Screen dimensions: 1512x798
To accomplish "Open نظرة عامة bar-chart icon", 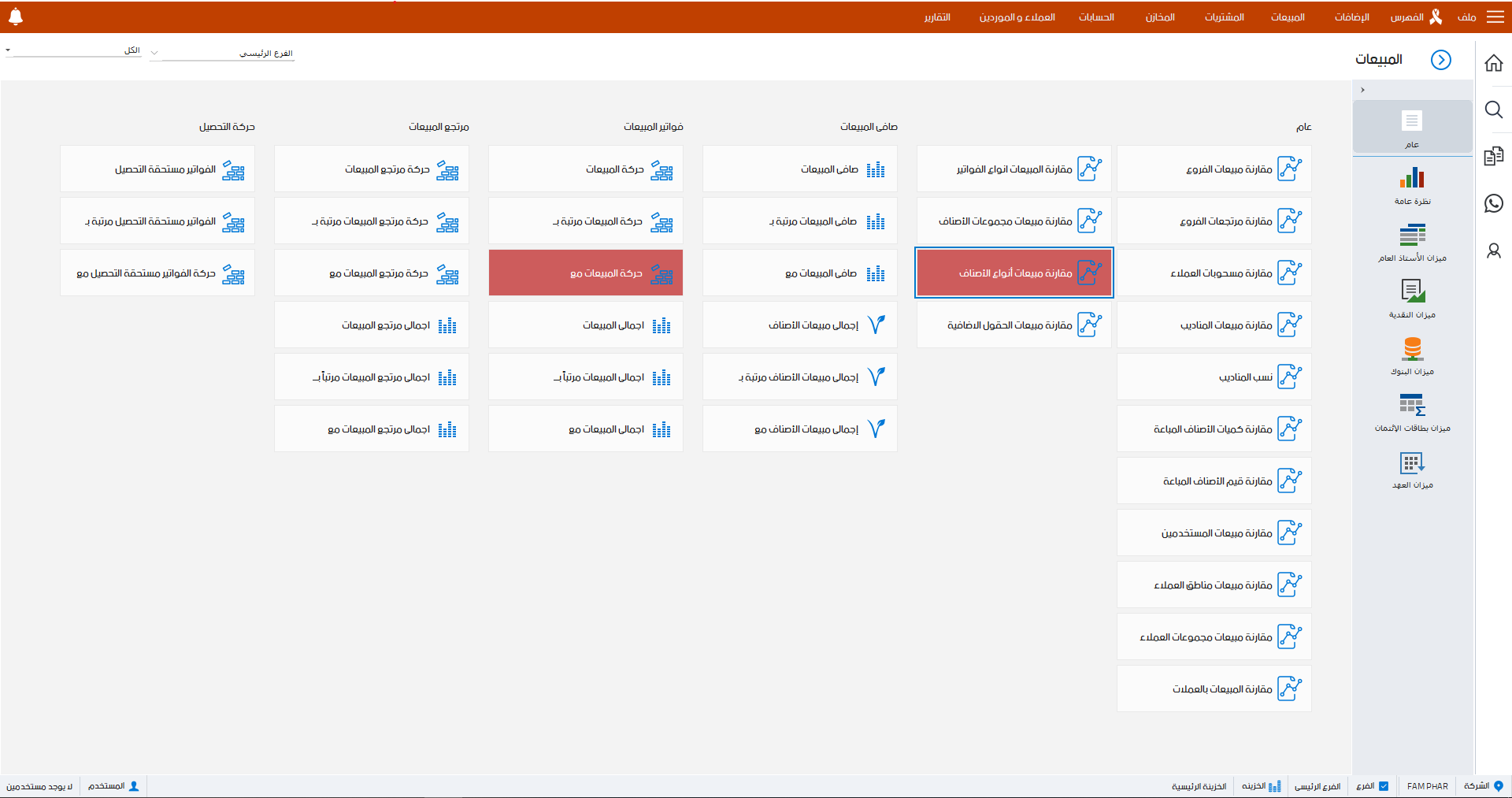I will 1412,179.
